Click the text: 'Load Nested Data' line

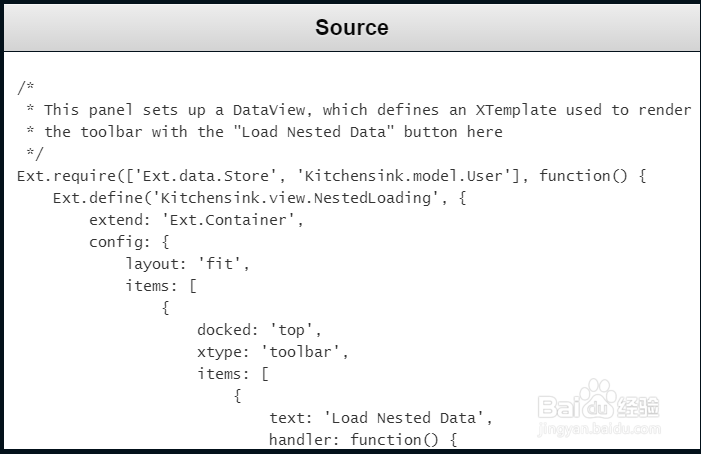click(x=380, y=418)
